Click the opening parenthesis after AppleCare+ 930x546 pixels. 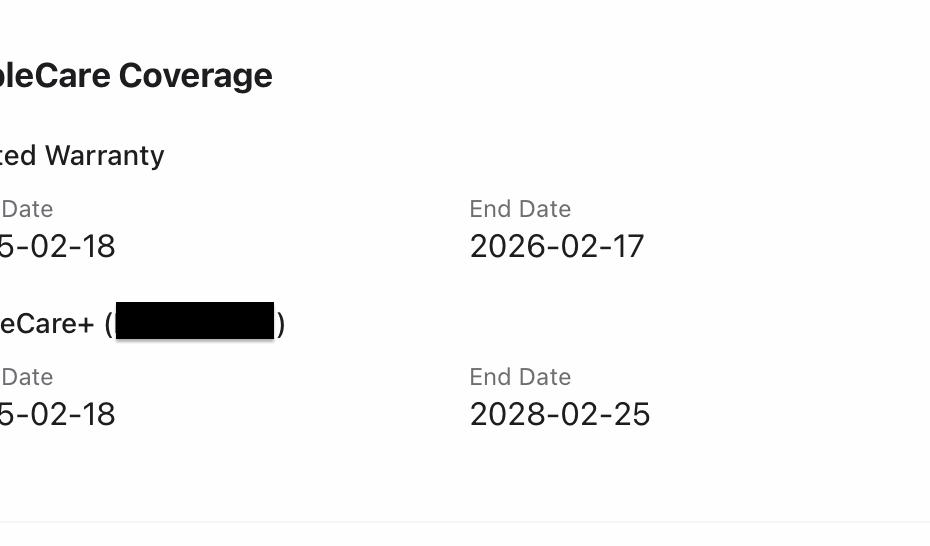[109, 324]
